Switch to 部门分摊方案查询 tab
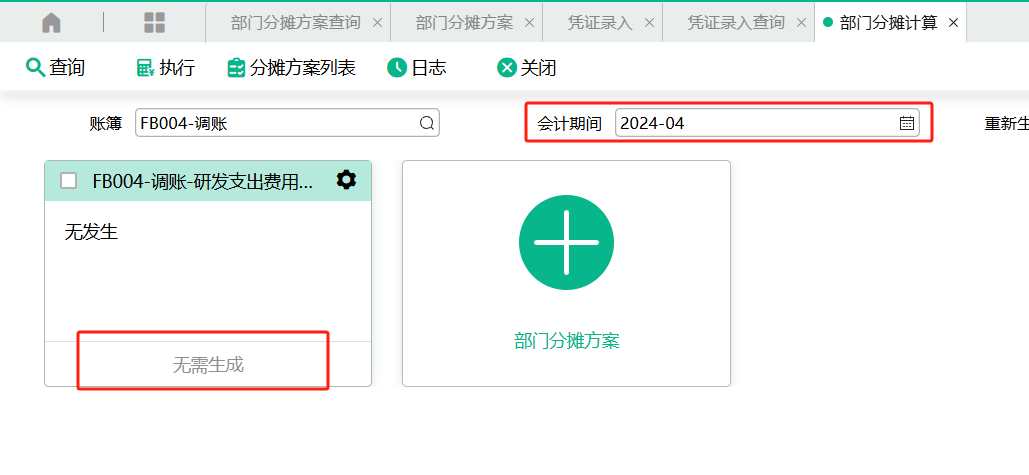The height and width of the screenshot is (475, 1029). [x=295, y=23]
